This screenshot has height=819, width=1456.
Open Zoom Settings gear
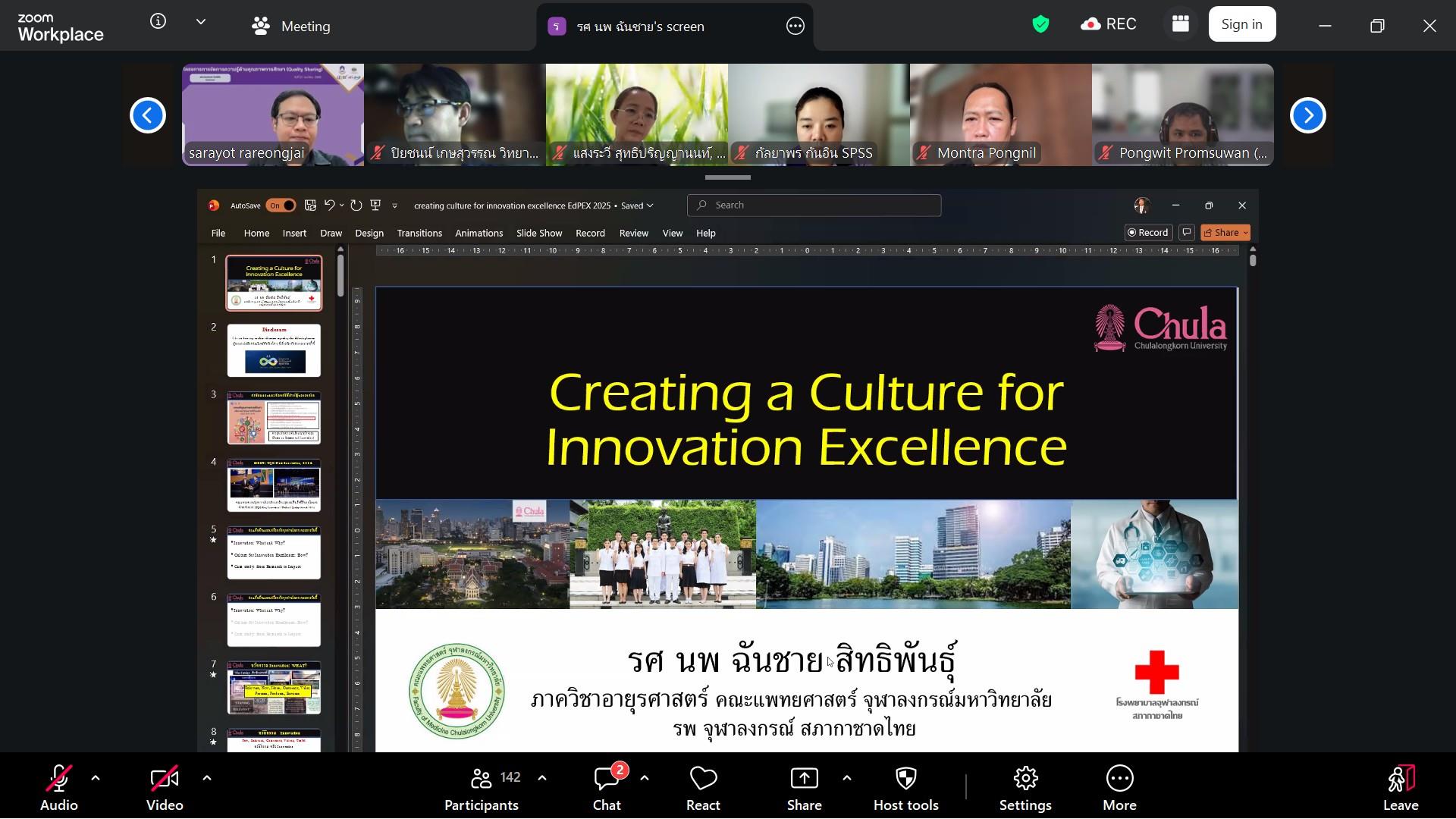coord(1025,789)
